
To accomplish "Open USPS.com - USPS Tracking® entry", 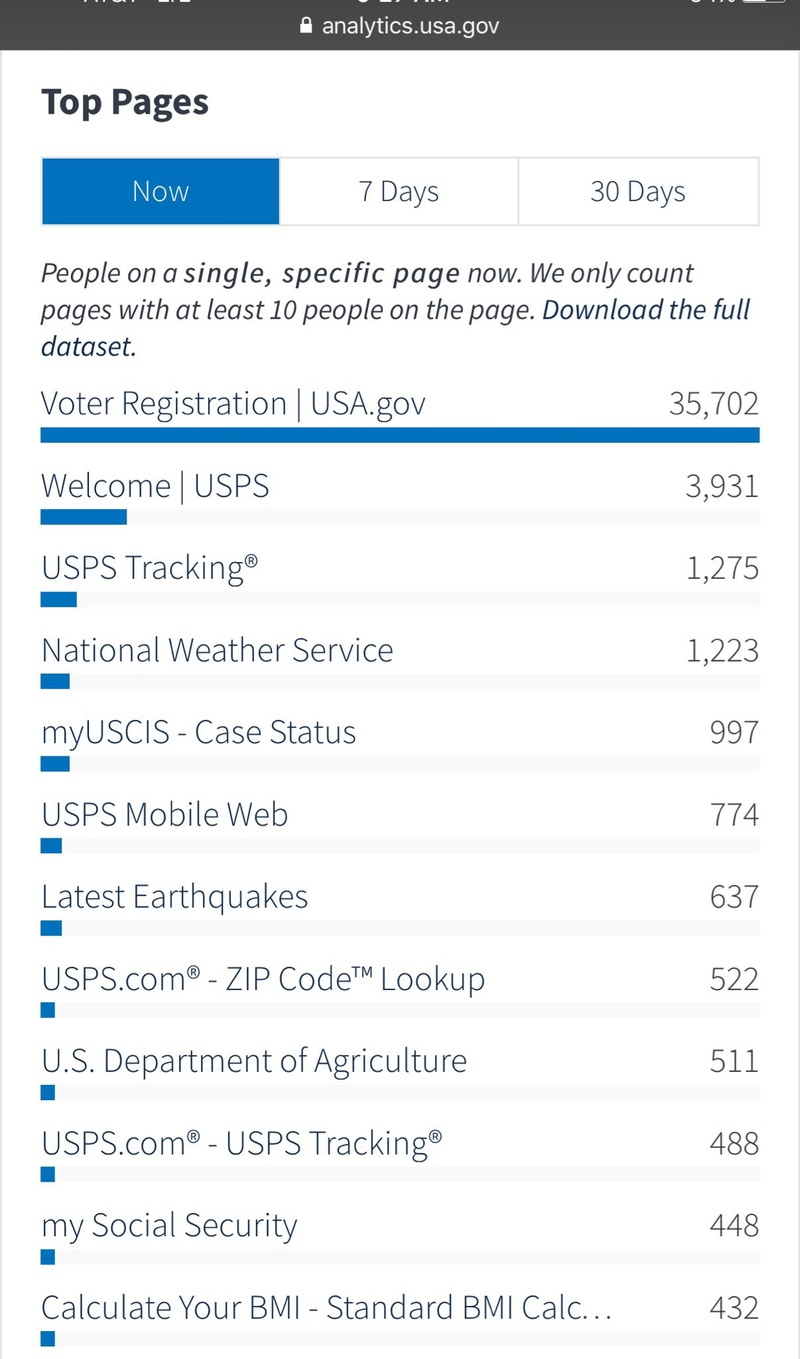I will click(x=241, y=1142).
